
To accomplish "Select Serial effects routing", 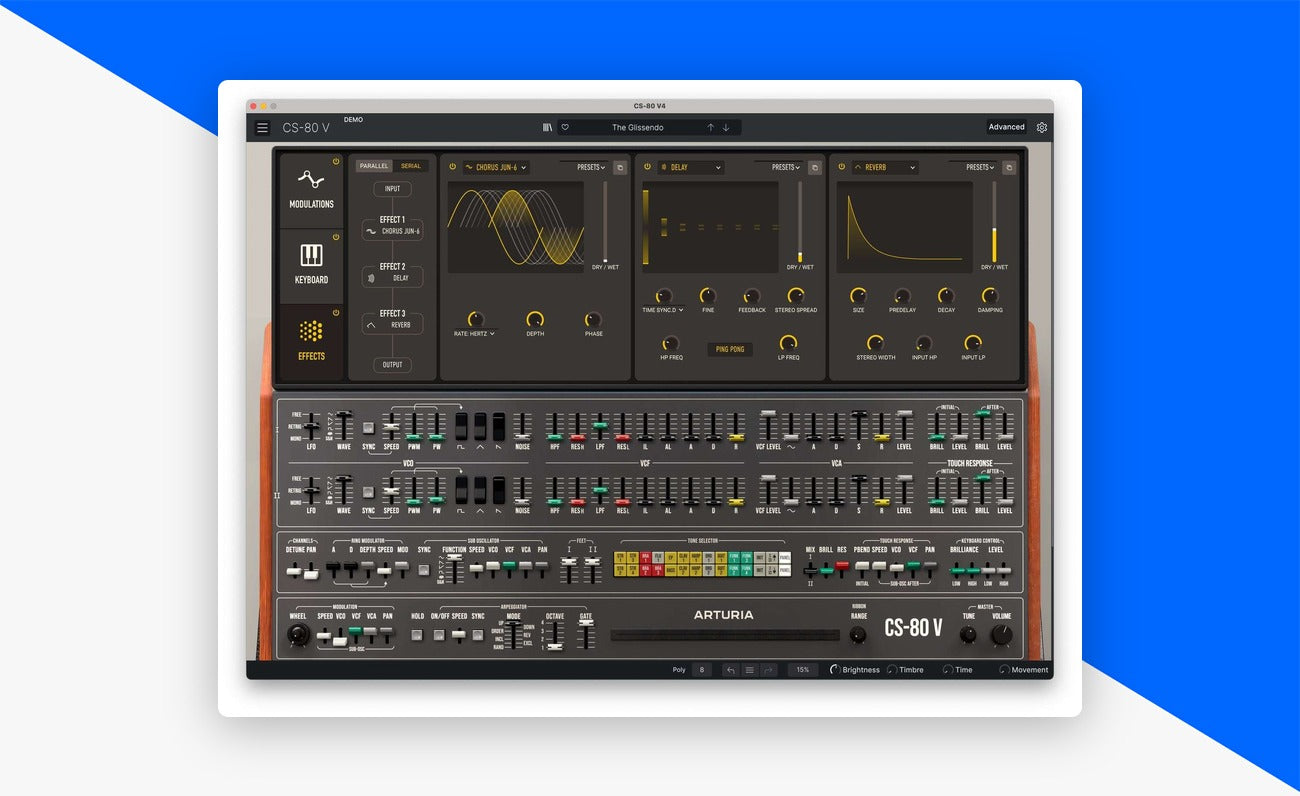I will point(410,166).
